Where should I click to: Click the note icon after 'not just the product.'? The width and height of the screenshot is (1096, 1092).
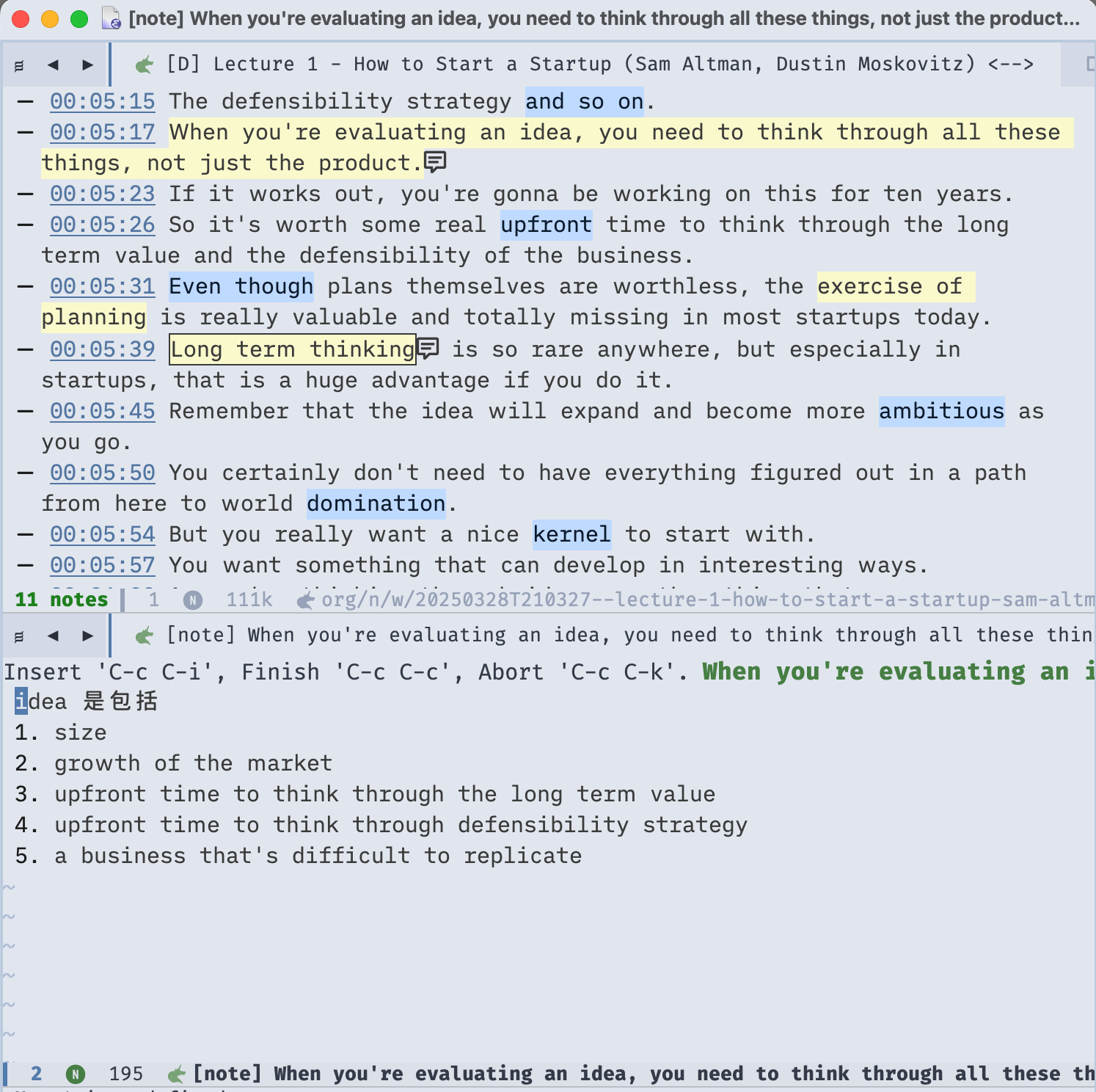[435, 161]
